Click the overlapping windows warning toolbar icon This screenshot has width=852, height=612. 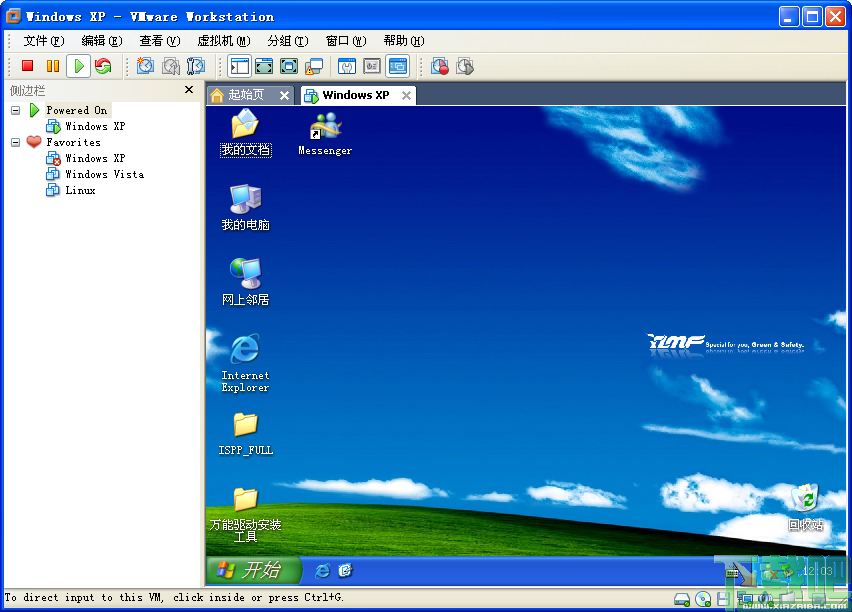pyautogui.click(x=314, y=66)
